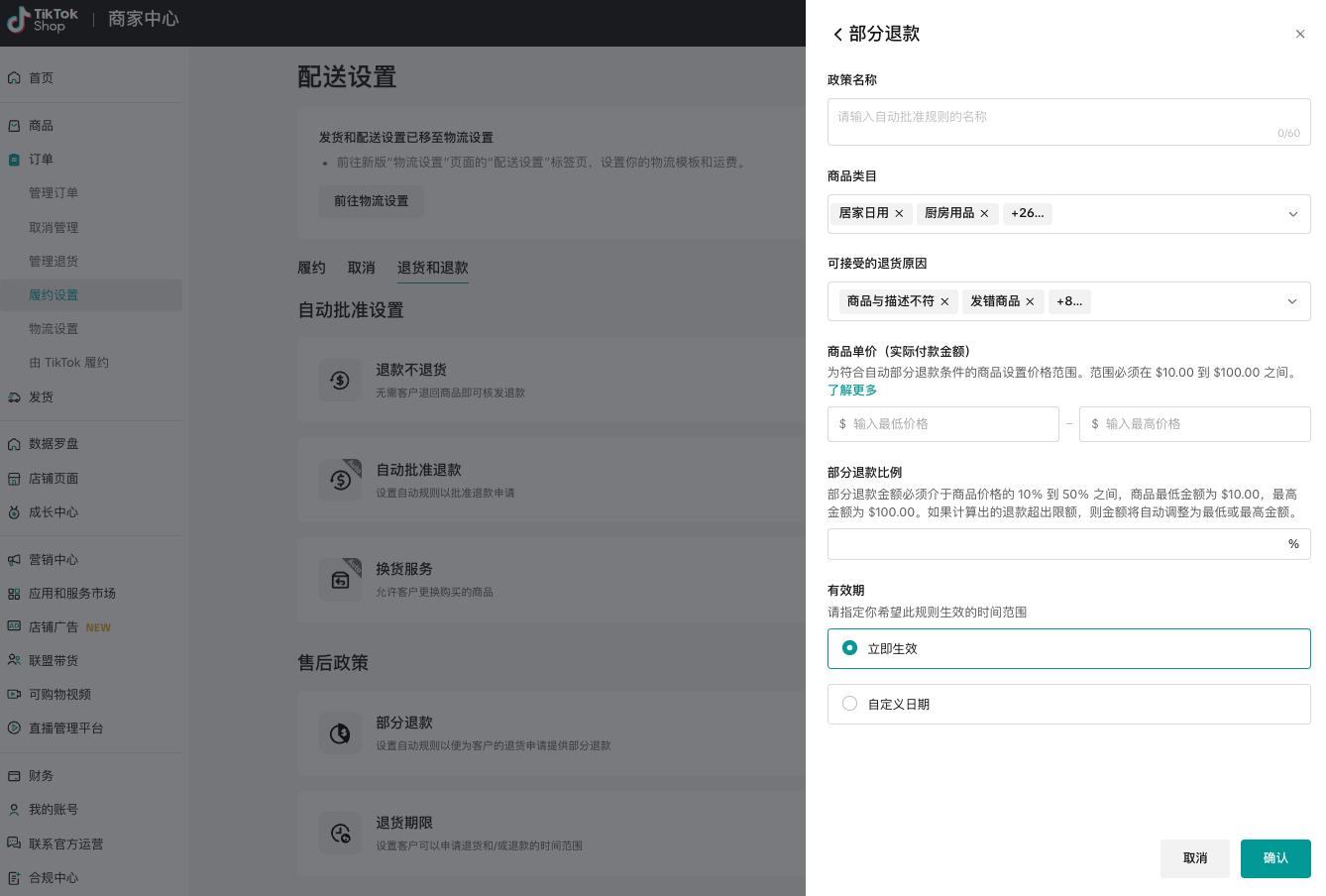The height and width of the screenshot is (896, 1326).
Task: Open the 数据罗盘 analytics icon
Action: 14,443
